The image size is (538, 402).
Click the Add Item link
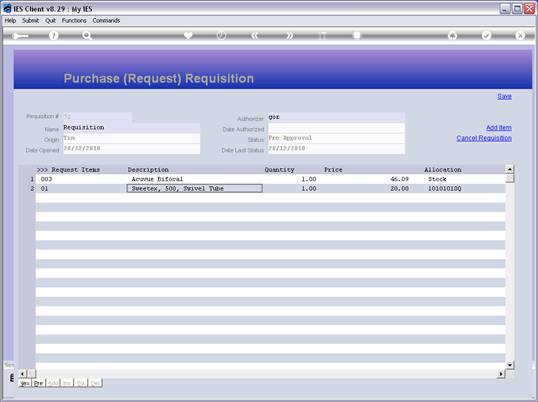pyautogui.click(x=499, y=128)
